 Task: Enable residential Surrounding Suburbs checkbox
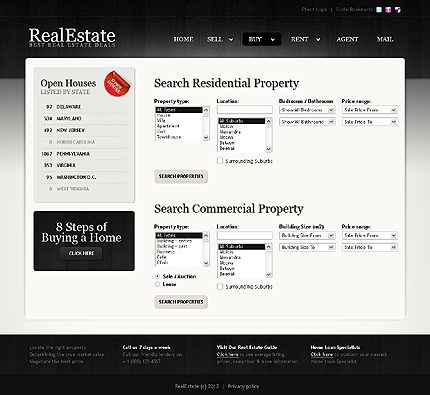pyautogui.click(x=220, y=161)
